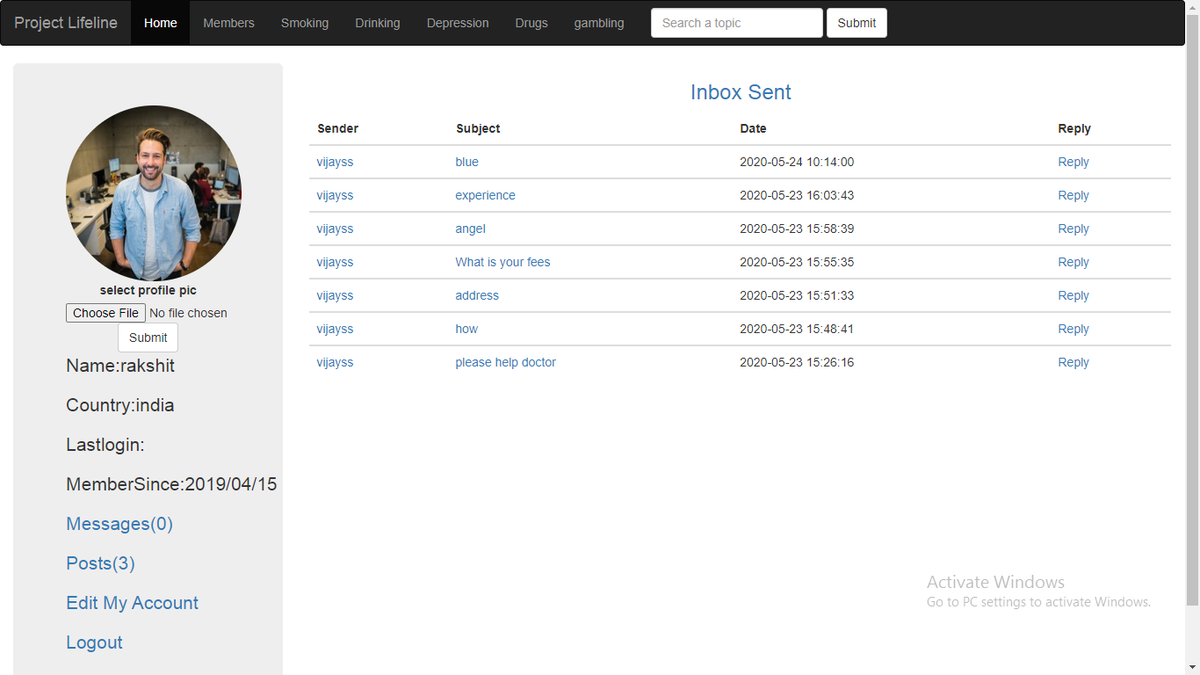Reply to the 'please help doctor' message
The height and width of the screenshot is (675, 1200).
[1073, 363]
